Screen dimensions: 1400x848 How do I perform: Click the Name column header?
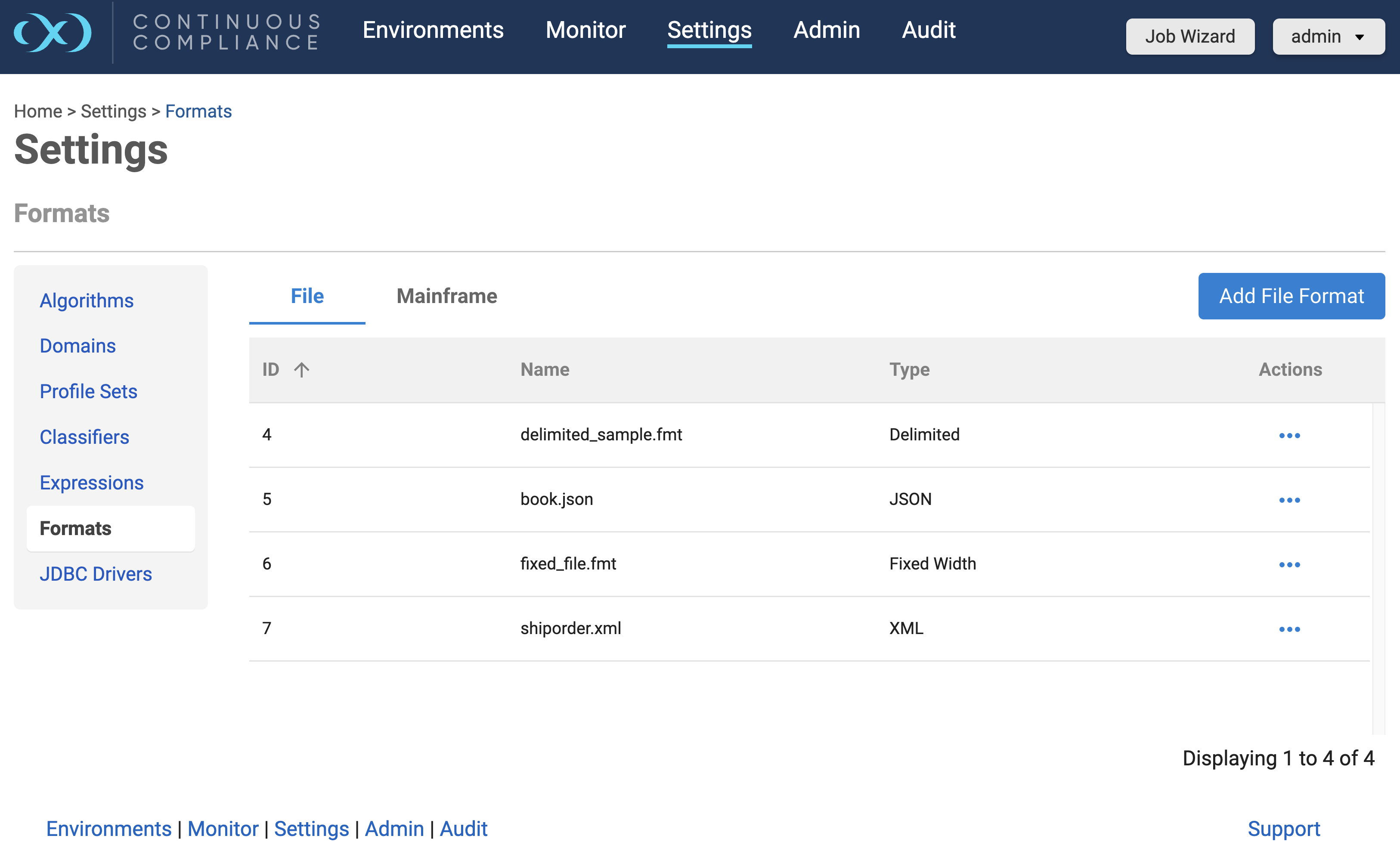(544, 370)
